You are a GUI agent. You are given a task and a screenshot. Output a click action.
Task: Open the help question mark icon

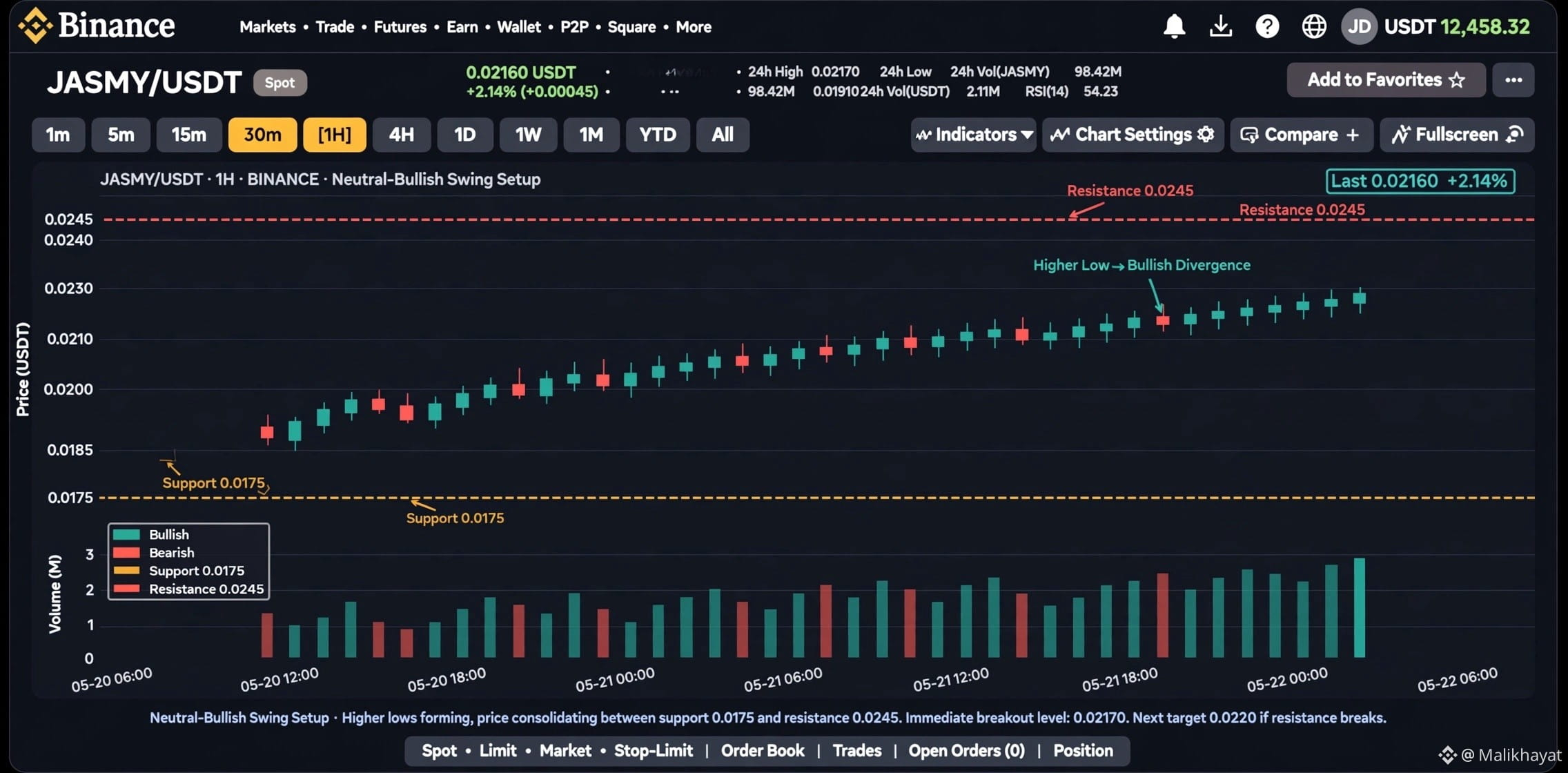[x=1267, y=26]
